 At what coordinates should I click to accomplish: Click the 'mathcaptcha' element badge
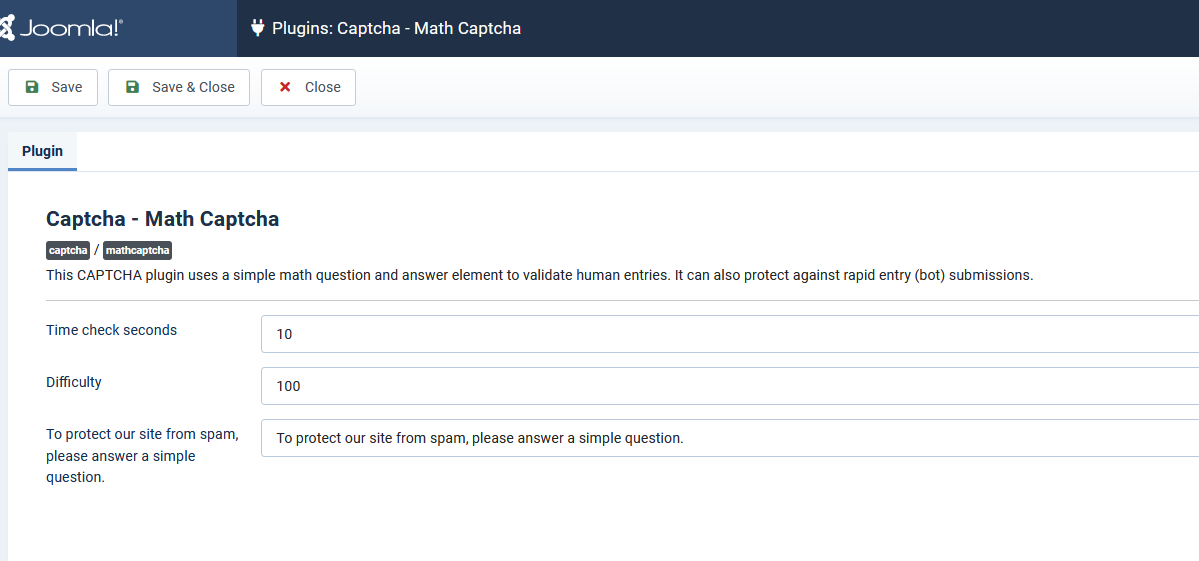pos(137,250)
